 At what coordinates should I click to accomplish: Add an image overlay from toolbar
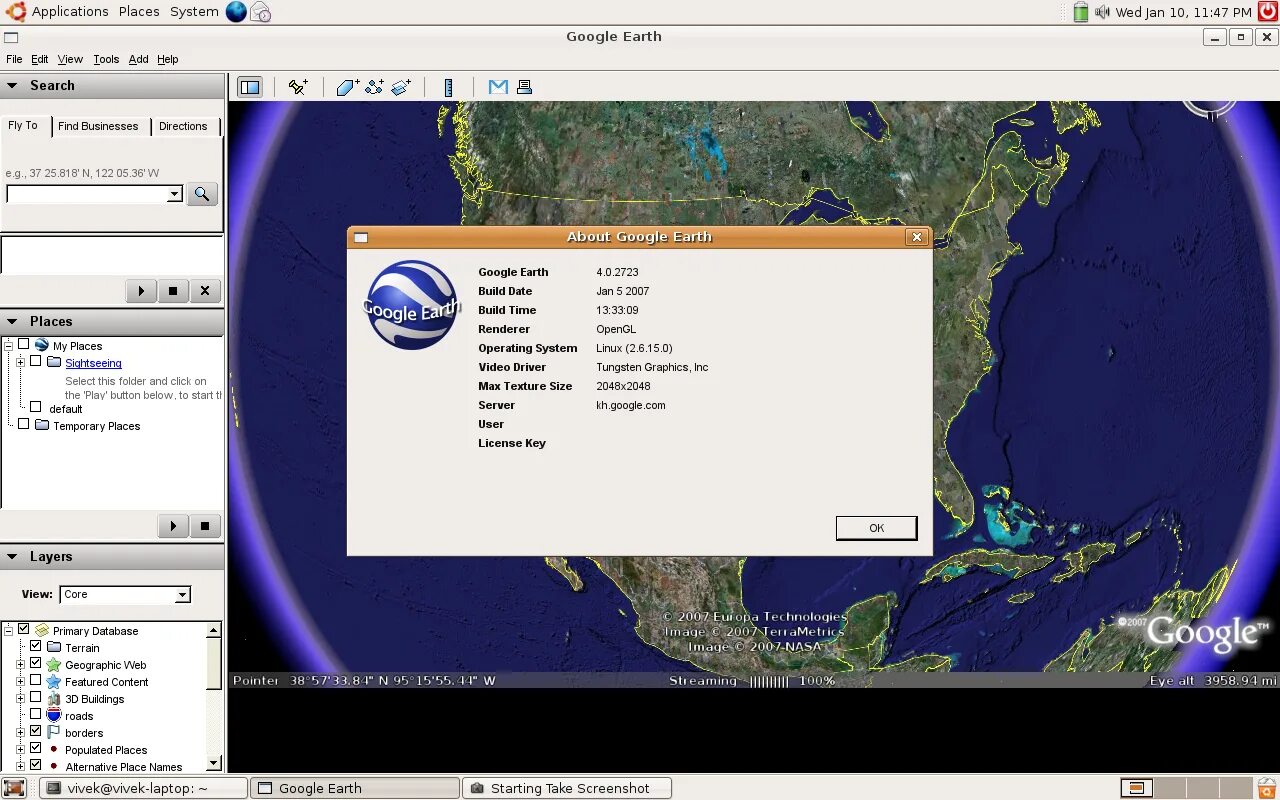pos(401,87)
